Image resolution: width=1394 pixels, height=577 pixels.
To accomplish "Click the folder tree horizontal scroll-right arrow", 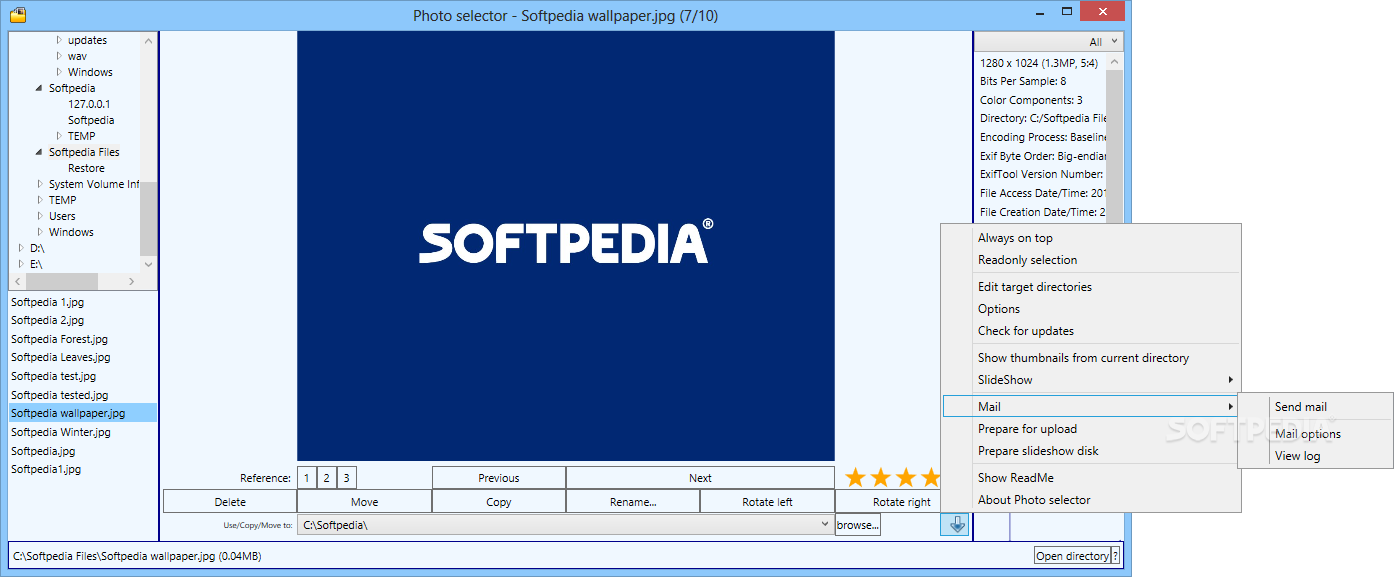I will [x=132, y=281].
